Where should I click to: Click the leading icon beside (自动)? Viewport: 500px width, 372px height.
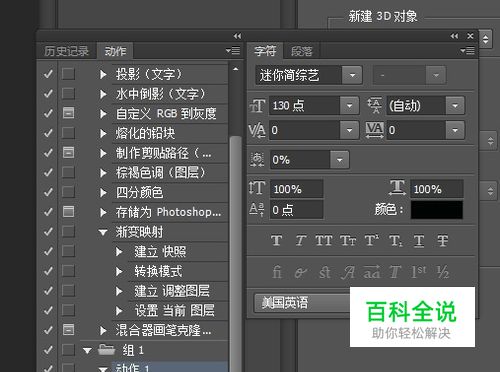pyautogui.click(x=375, y=106)
